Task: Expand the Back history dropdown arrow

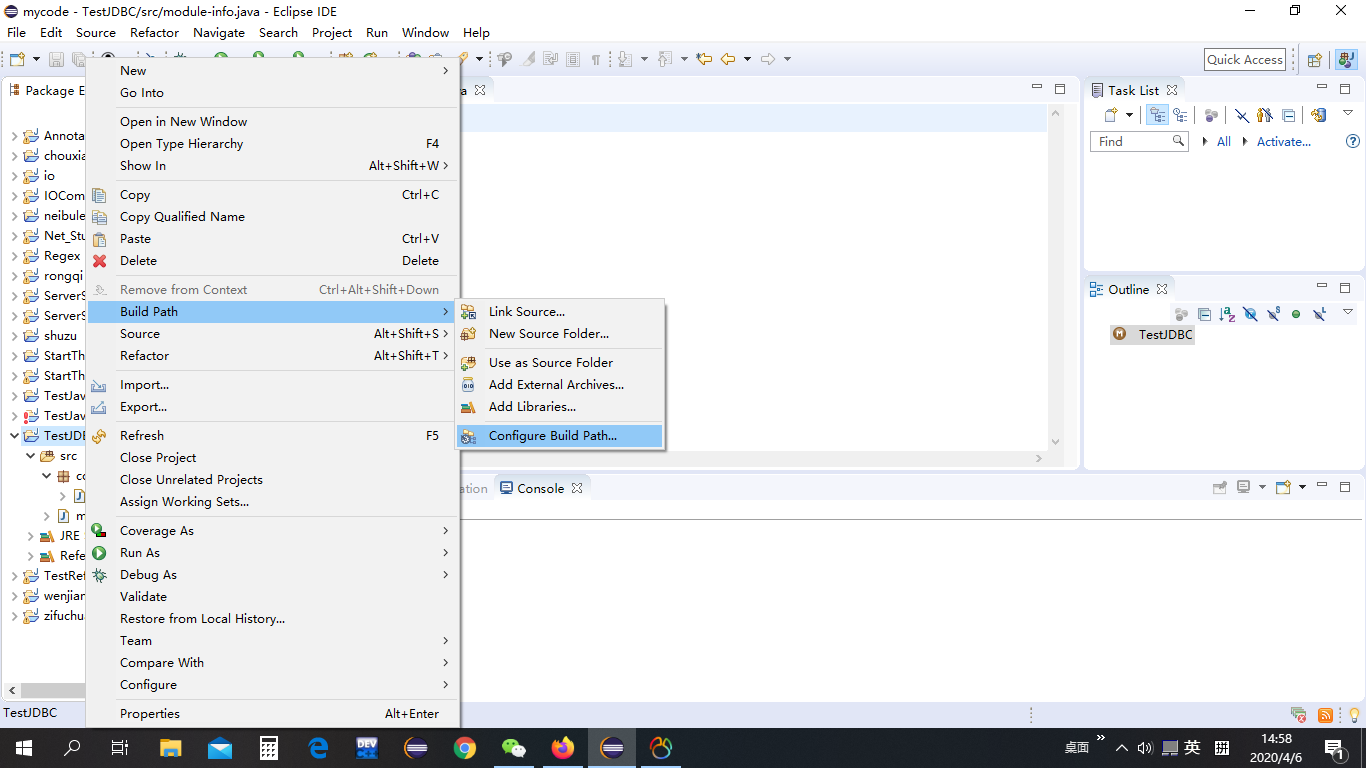Action: (747, 59)
